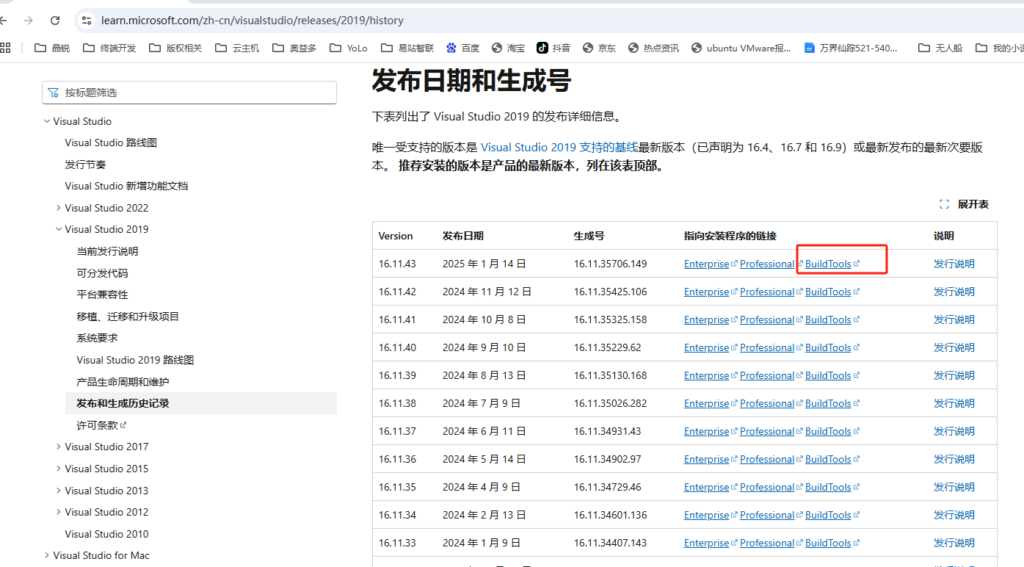Select 系统要求 in sidebar
1024x567 pixels.
tap(97, 338)
